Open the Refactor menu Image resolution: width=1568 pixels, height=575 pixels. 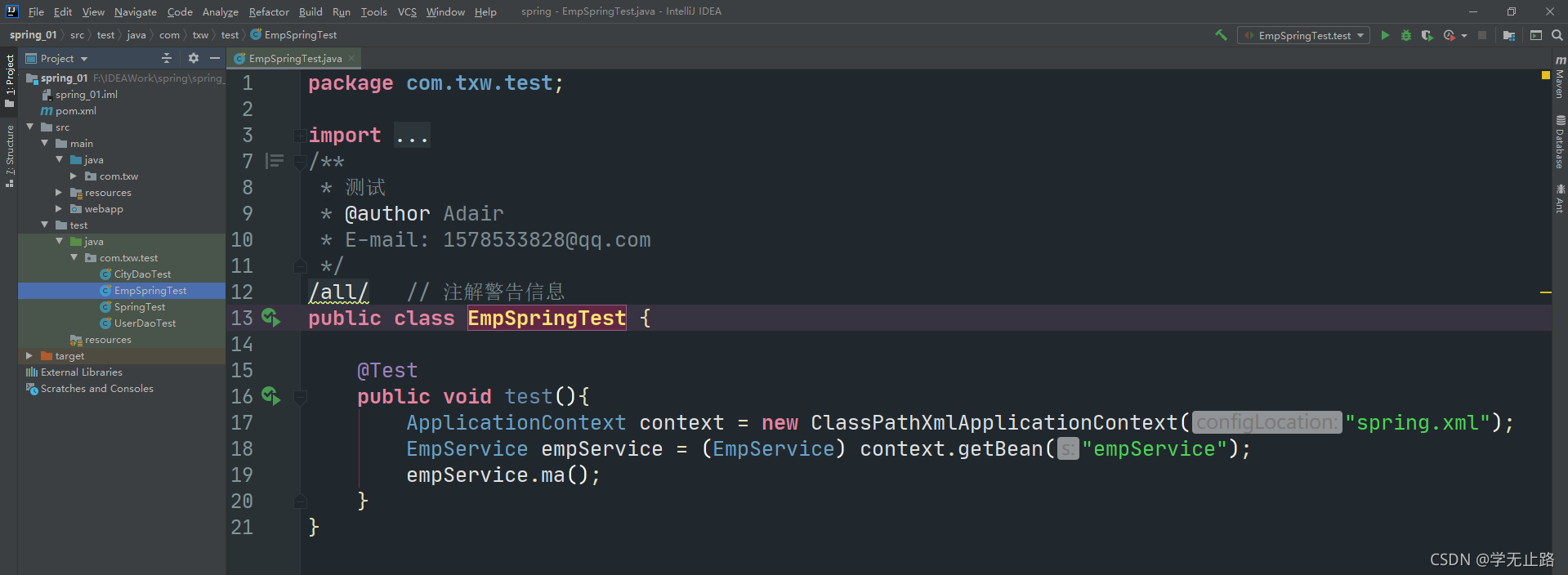269,11
